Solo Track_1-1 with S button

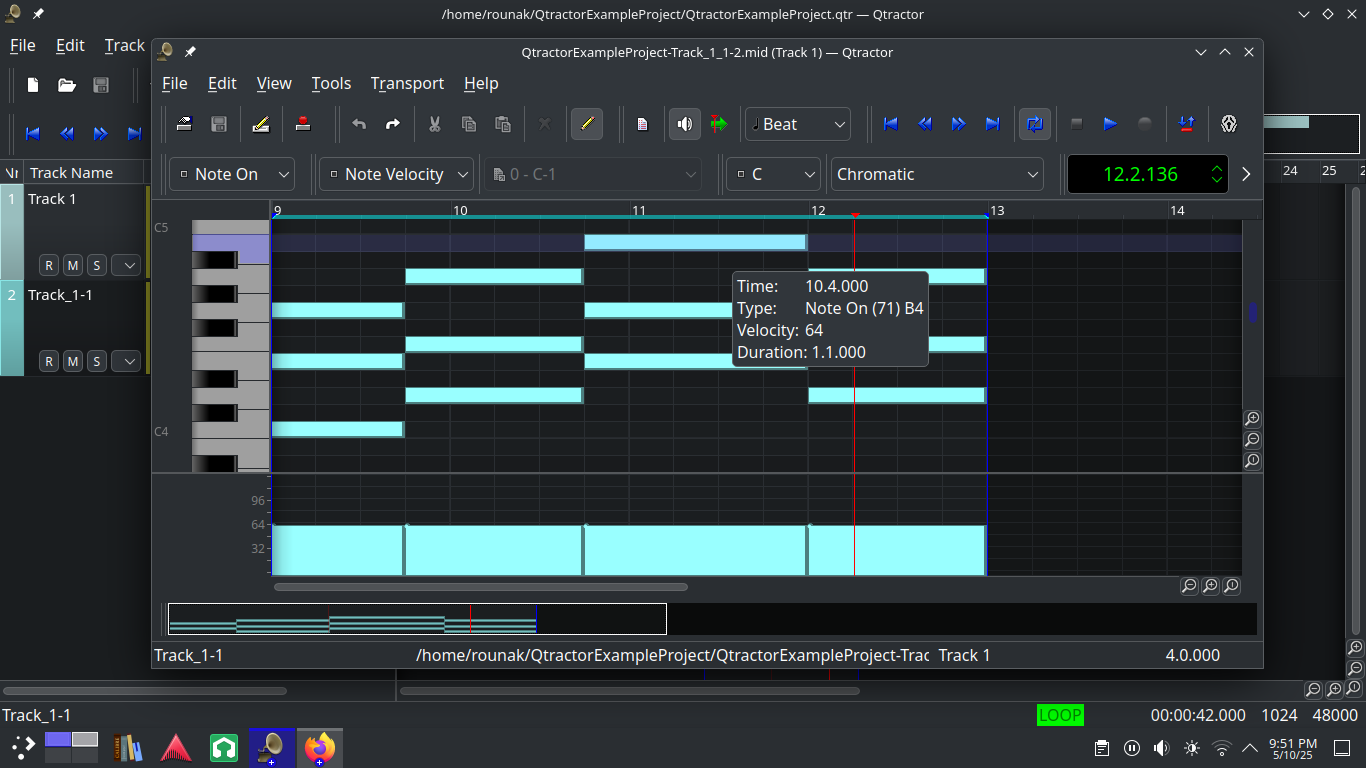(96, 361)
